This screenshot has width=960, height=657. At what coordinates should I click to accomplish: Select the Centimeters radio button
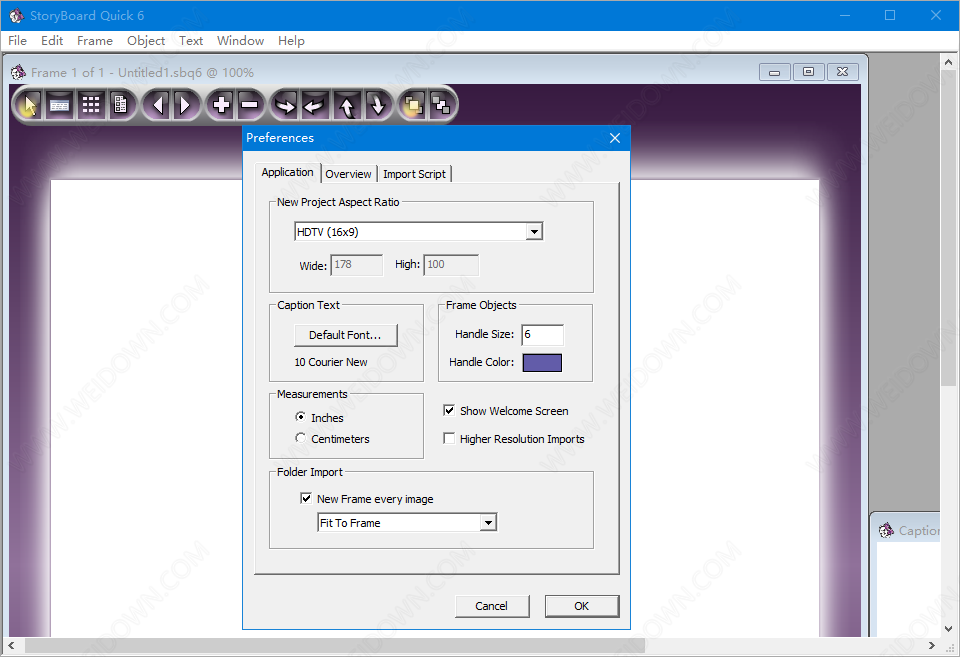(x=301, y=439)
